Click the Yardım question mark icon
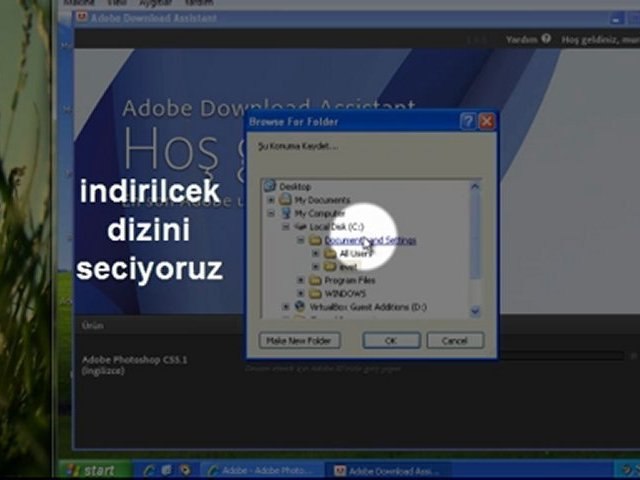Viewport: 640px width, 480px height. 546,39
